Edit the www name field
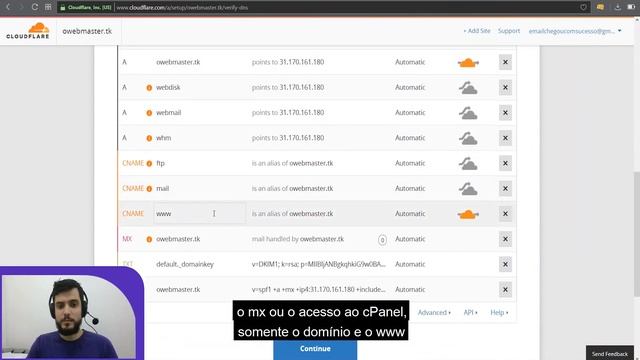Screen dimensions: 640x360 [x=200, y=213]
